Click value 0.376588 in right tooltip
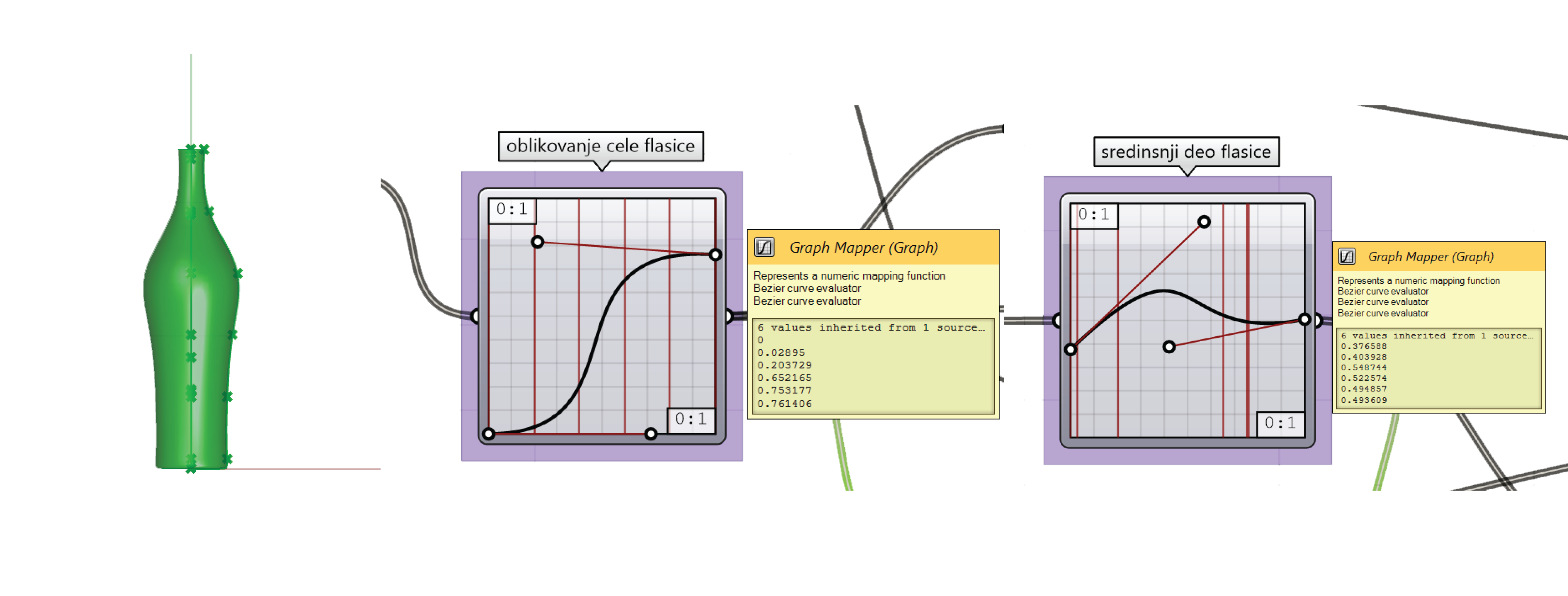Viewport: 1568px width, 596px height. click(1364, 346)
